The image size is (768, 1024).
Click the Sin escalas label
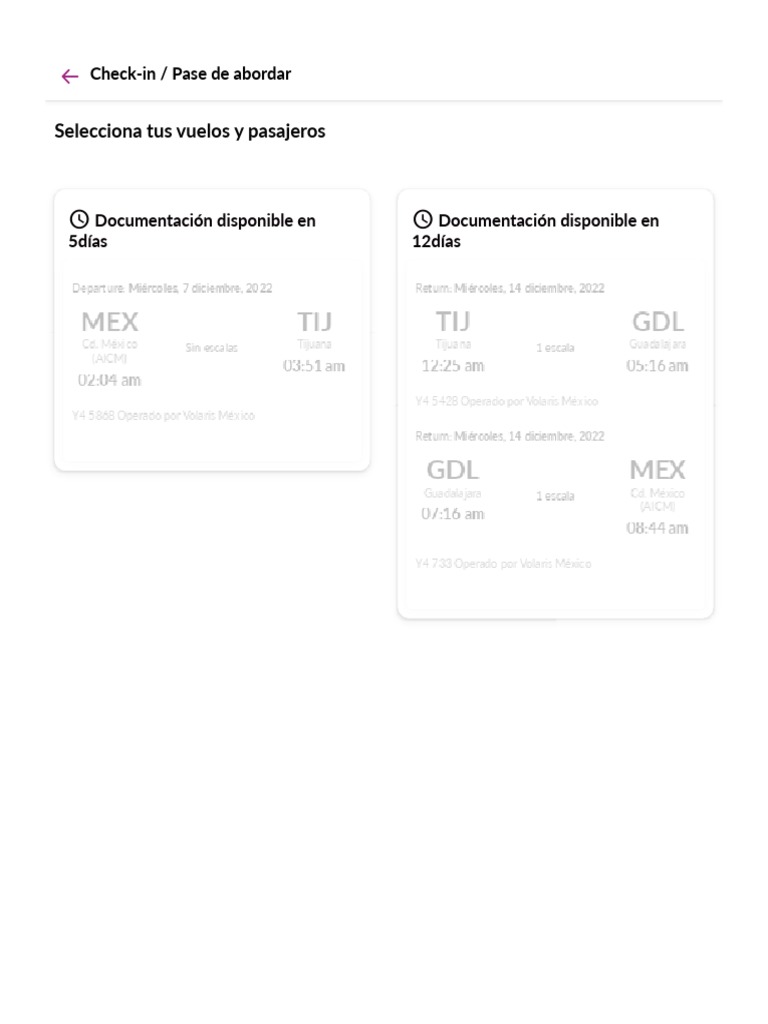coord(211,348)
